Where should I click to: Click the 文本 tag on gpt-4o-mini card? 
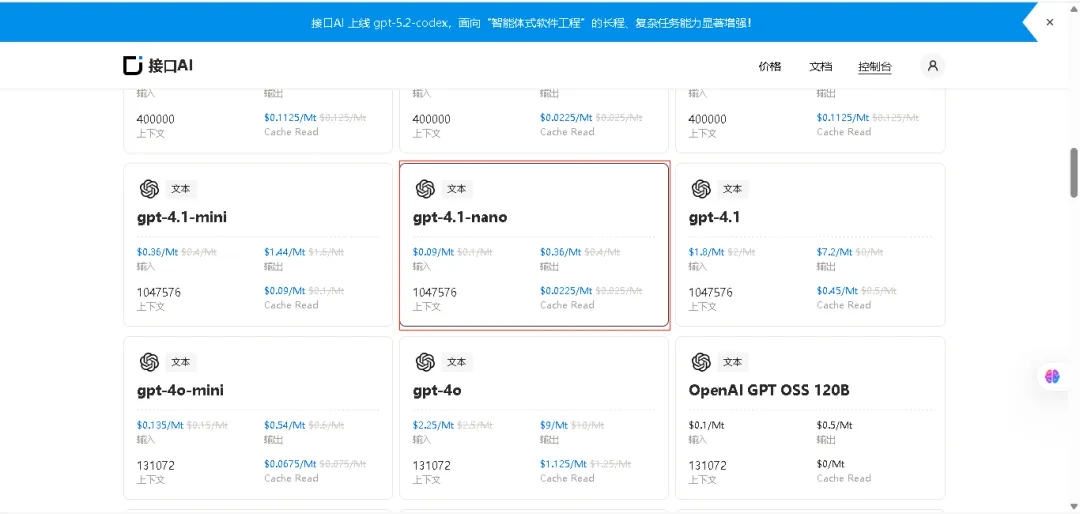181,362
